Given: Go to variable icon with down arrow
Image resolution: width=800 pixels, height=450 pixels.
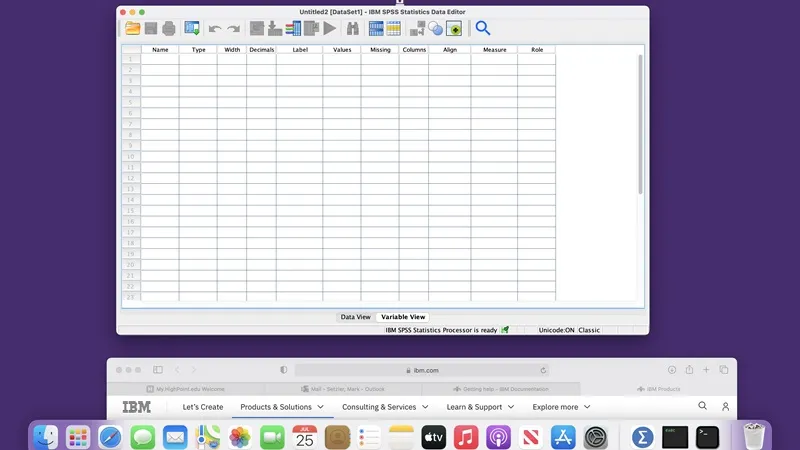Looking at the screenshot, I should (275, 29).
